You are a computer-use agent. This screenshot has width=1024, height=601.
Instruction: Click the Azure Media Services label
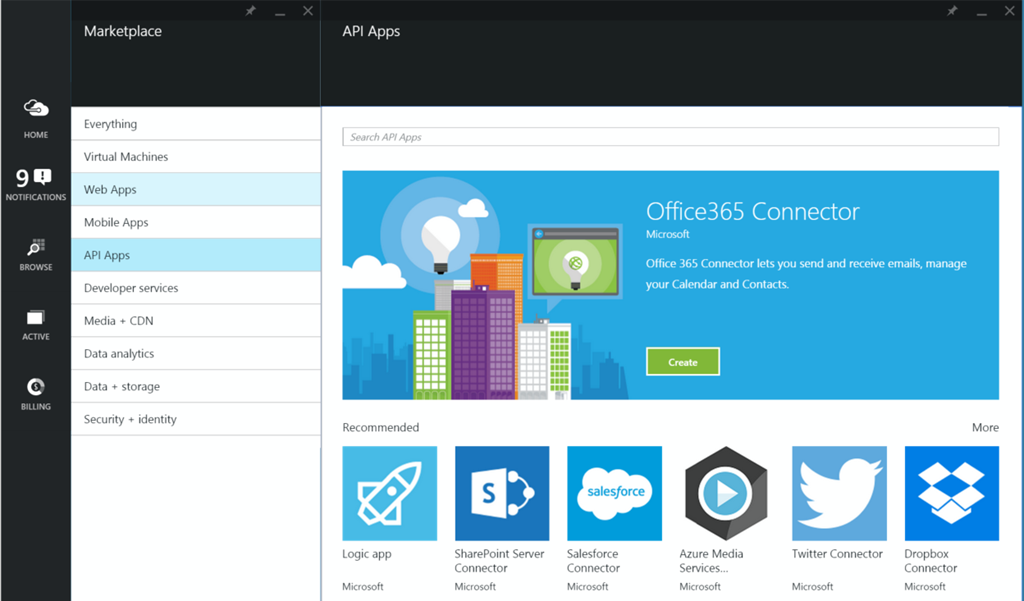[711, 560]
